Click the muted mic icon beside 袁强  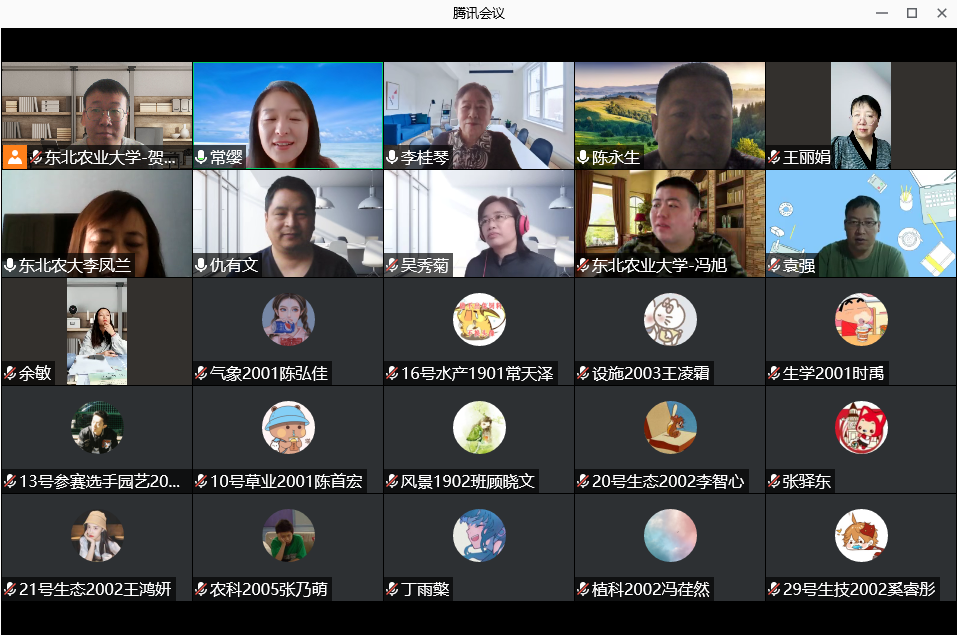point(774,266)
